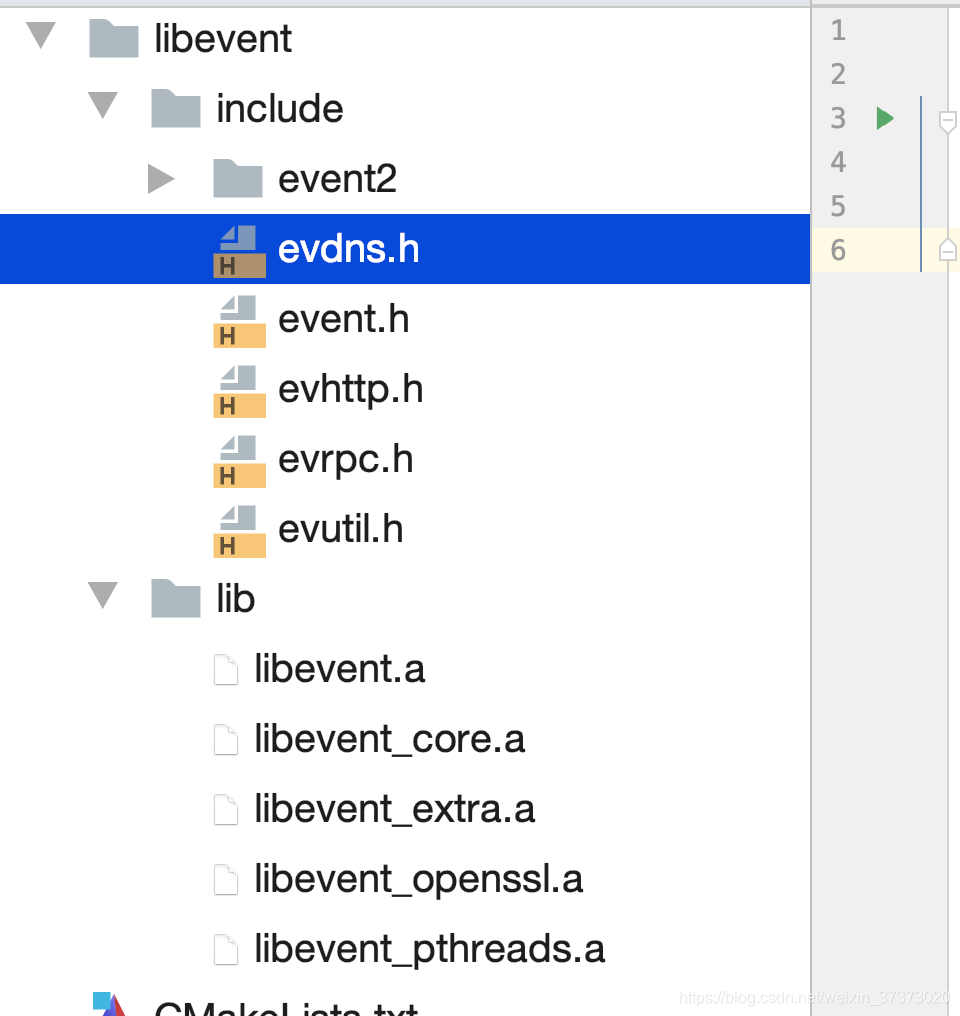The image size is (960, 1016).
Task: Click the lib folder icon
Action: pyautogui.click(x=176, y=598)
